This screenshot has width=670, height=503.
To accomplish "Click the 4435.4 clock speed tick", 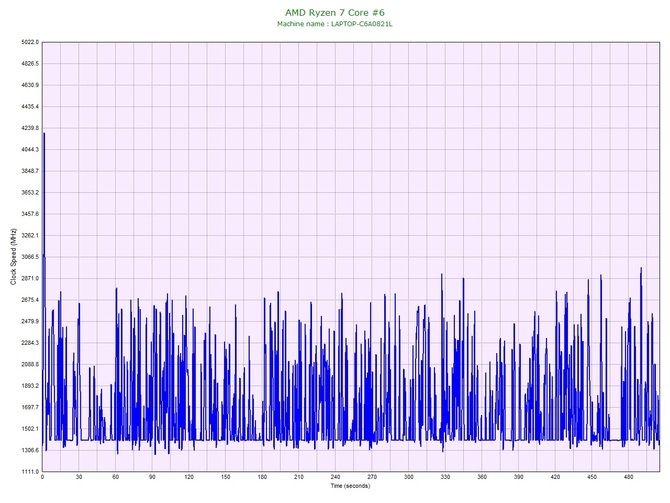I will (x=30, y=106).
